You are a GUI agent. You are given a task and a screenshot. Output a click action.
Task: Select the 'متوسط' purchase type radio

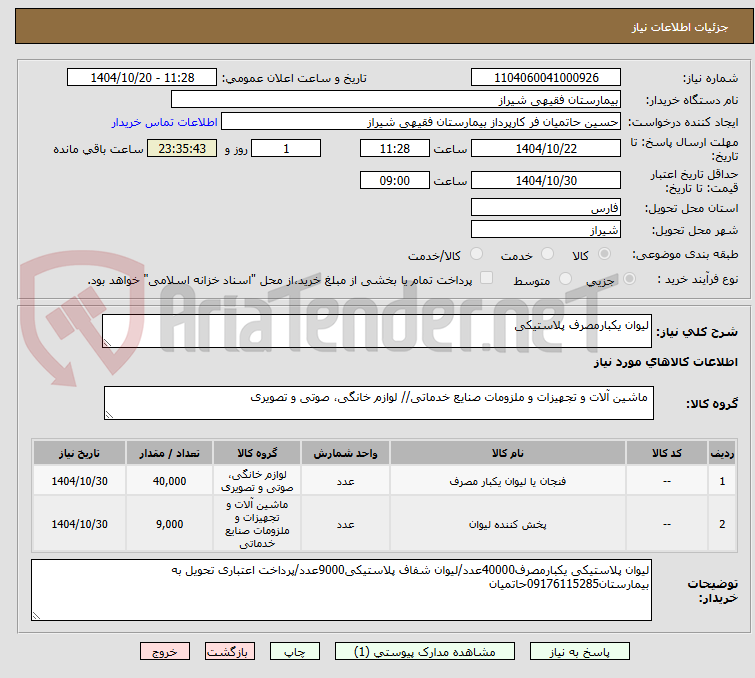coord(565,279)
